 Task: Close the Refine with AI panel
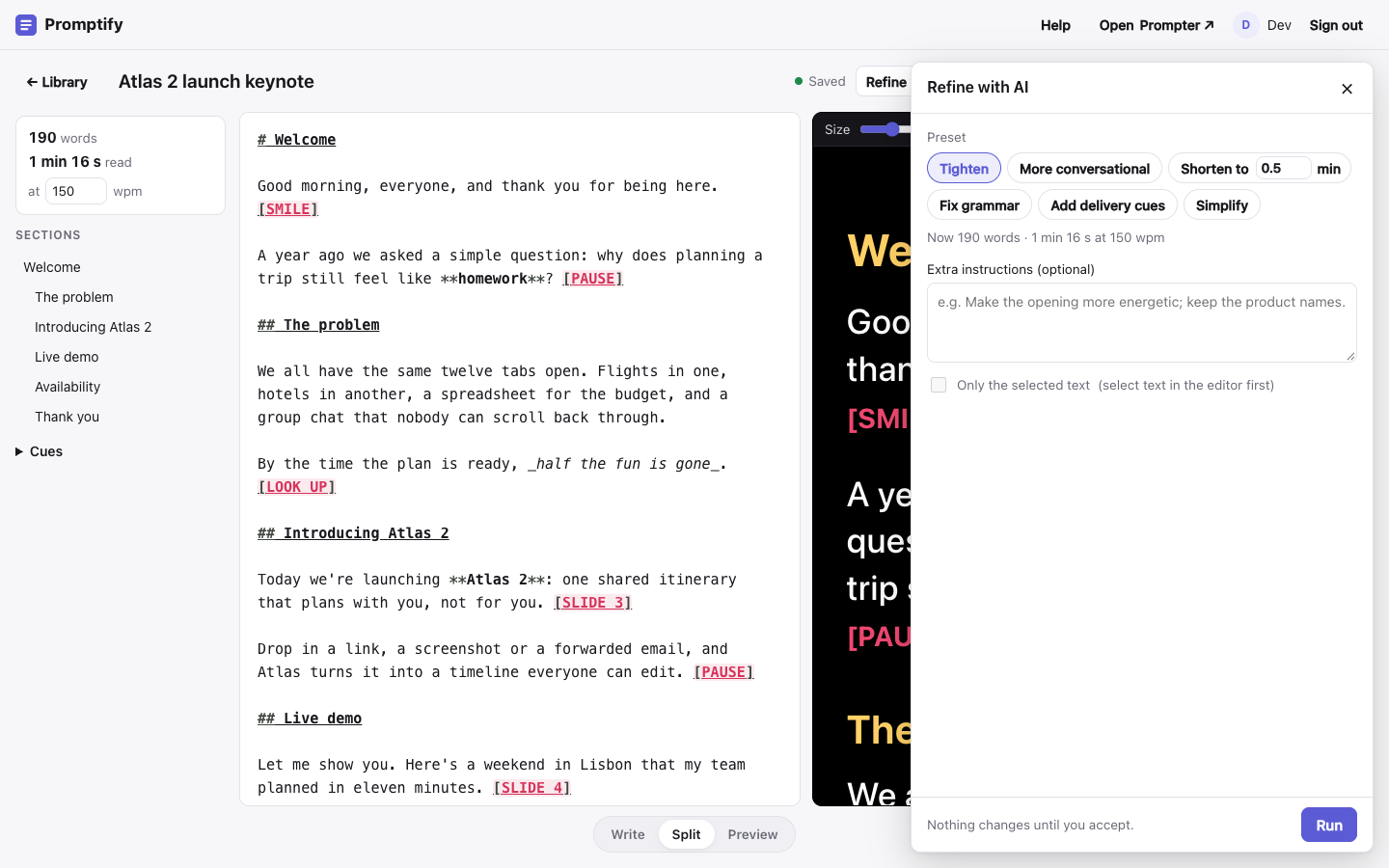[x=1347, y=89]
